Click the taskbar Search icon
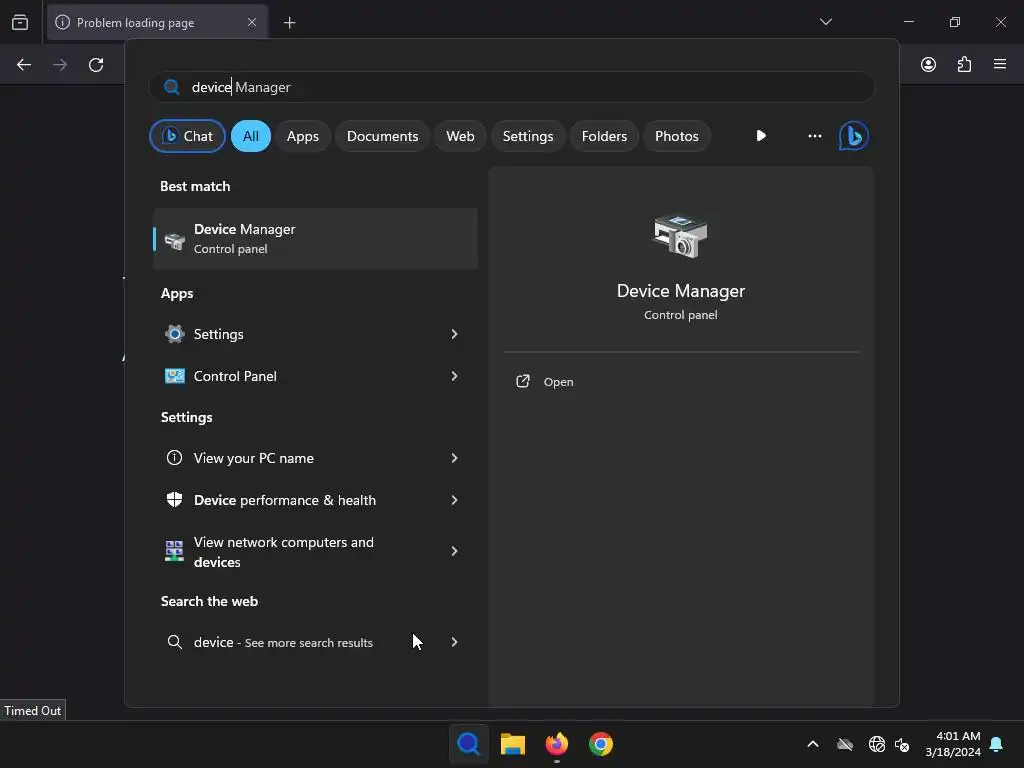This screenshot has width=1024, height=768. point(468,744)
